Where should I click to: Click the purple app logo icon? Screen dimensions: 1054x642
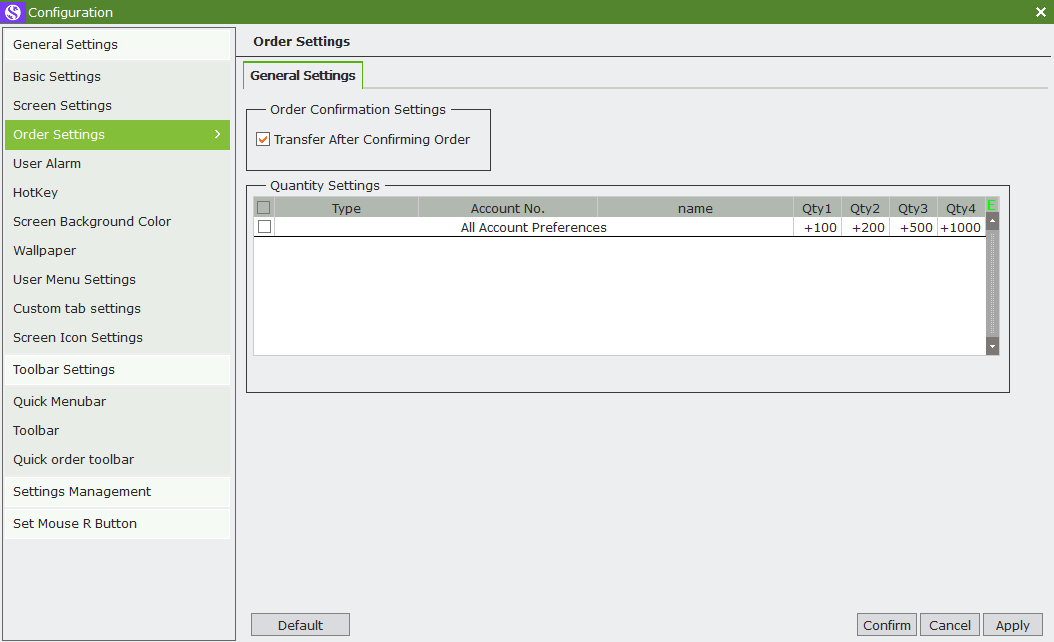[x=13, y=12]
